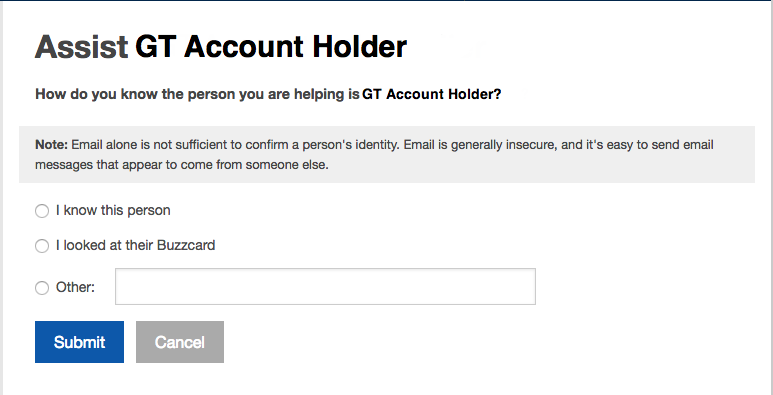The width and height of the screenshot is (773, 395).
Task: Click "GT Account Holder" in the page heading
Action: [x=271, y=47]
